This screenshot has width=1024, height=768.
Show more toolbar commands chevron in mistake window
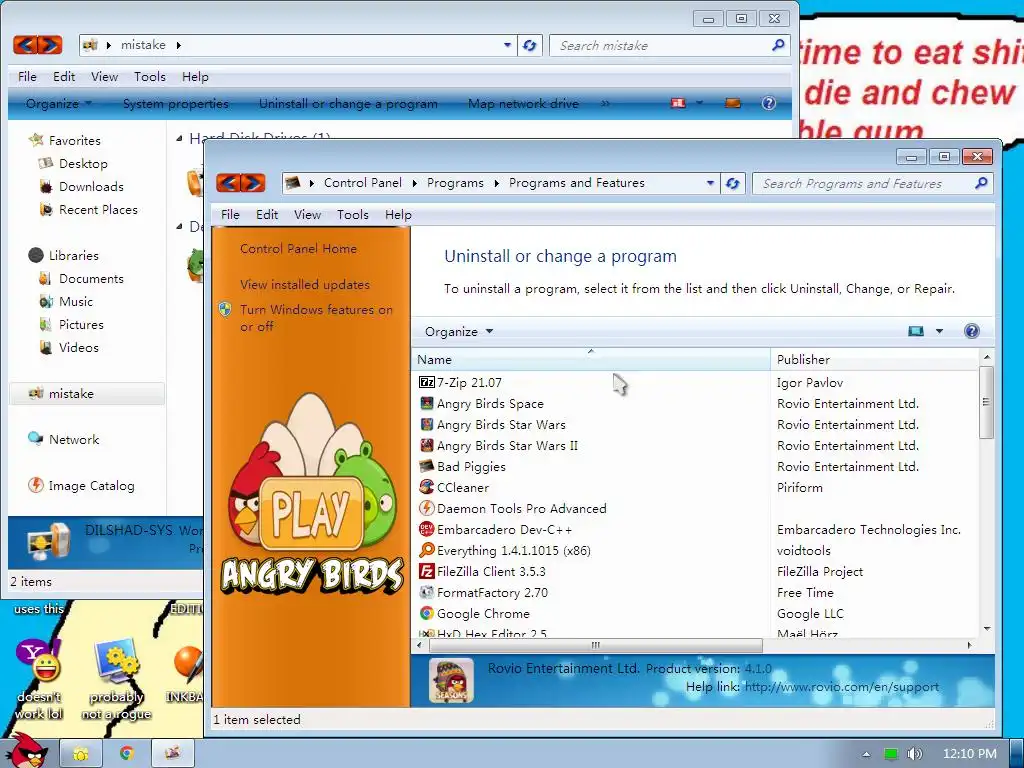605,103
